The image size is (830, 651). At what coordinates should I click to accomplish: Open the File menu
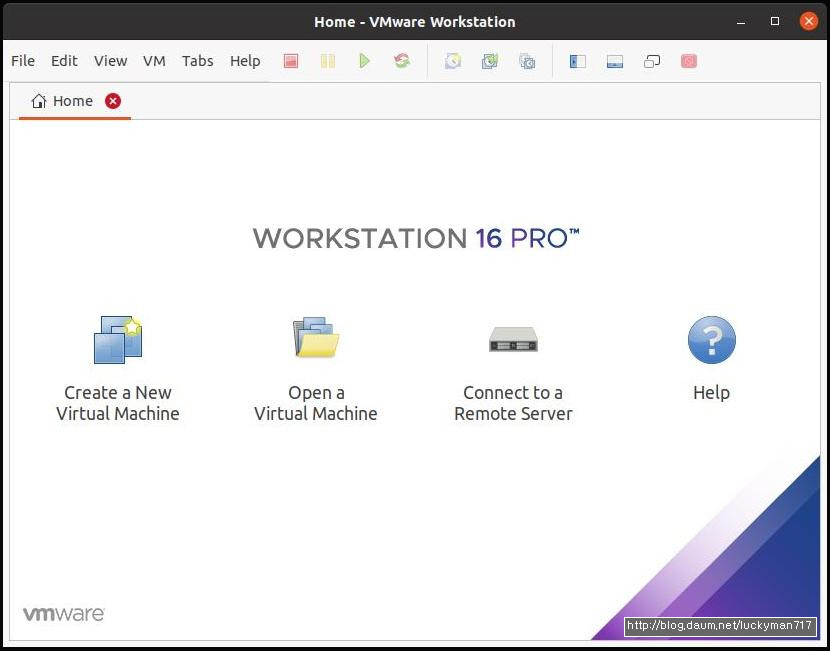[x=23, y=61]
